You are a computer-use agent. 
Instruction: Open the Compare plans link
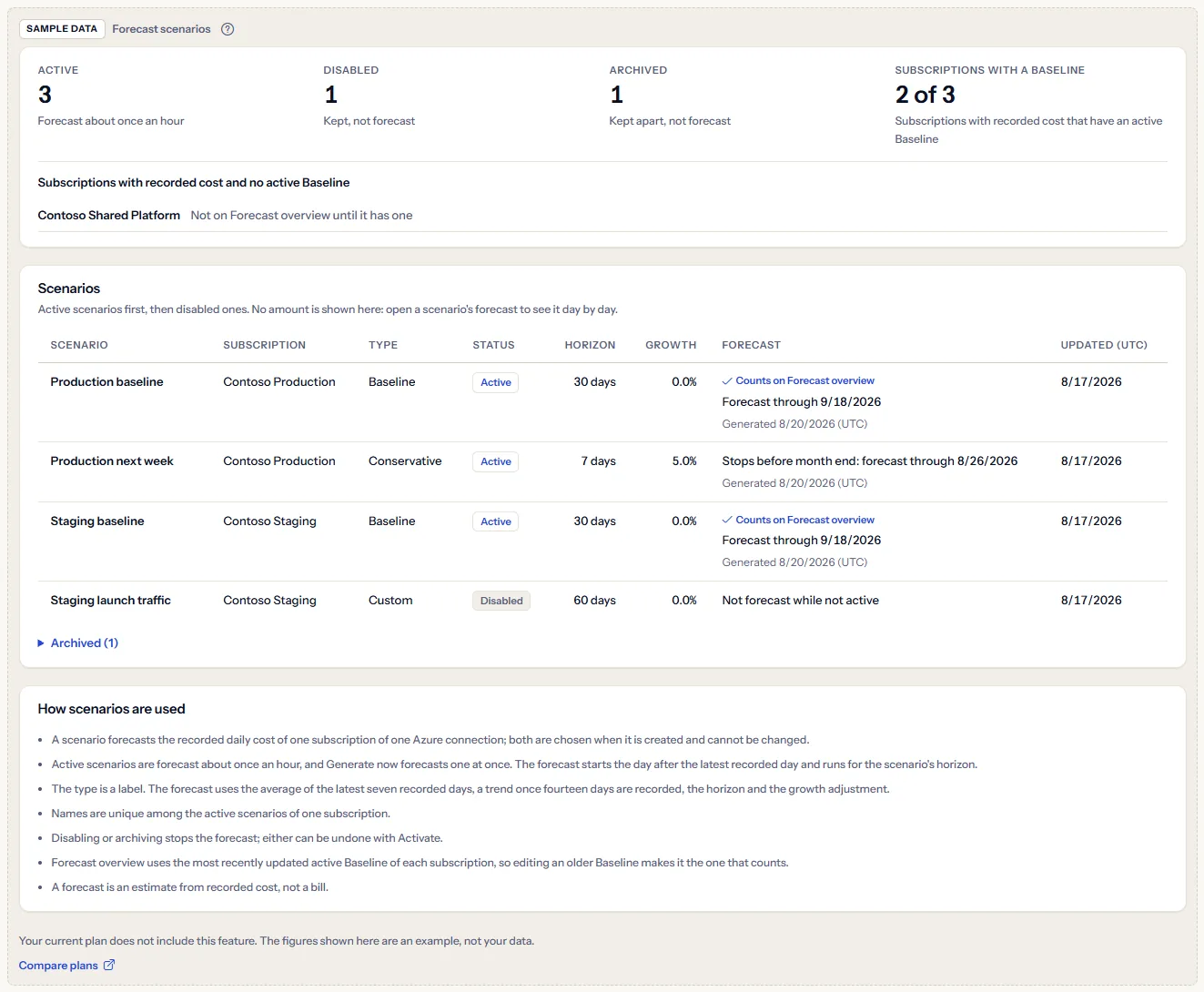[x=66, y=966]
